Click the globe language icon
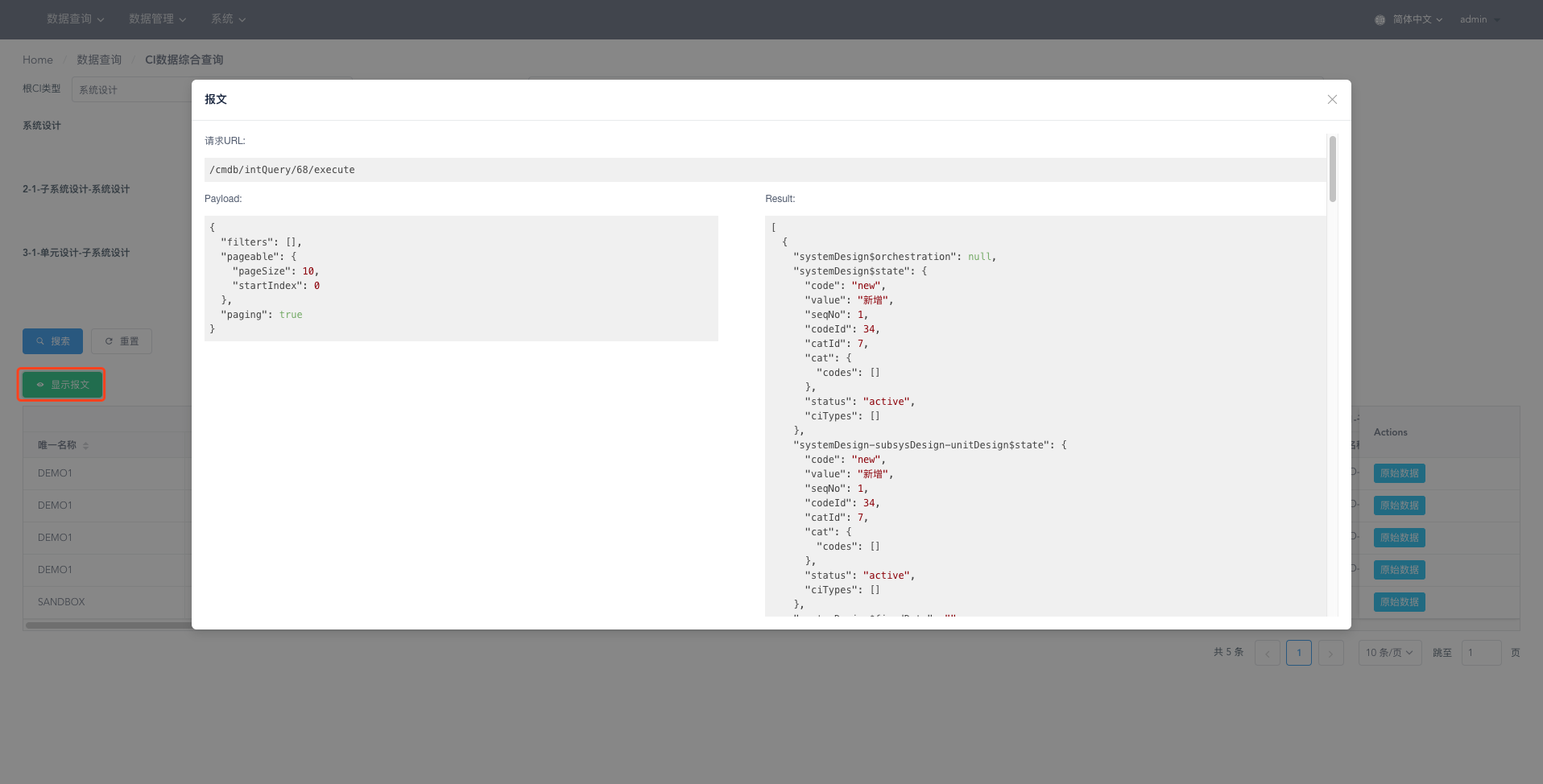Viewport: 1543px width, 784px height. 1380,20
